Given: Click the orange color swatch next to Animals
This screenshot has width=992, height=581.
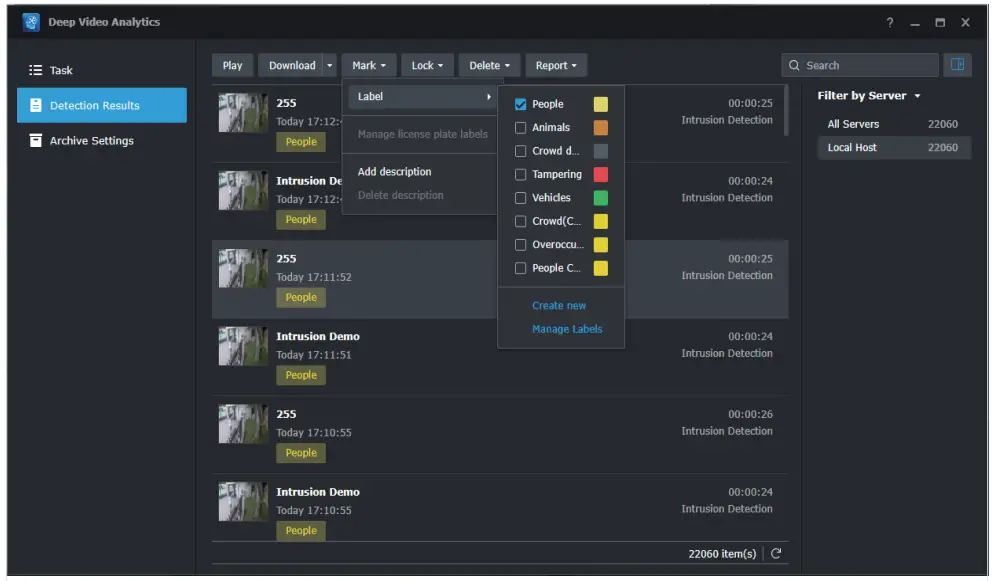Looking at the screenshot, I should [601, 127].
